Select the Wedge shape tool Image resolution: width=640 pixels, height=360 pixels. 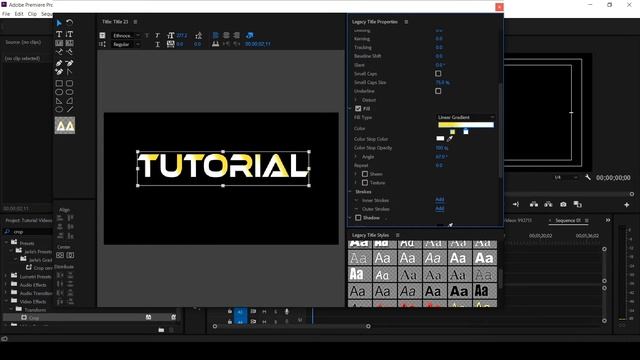pos(59,101)
